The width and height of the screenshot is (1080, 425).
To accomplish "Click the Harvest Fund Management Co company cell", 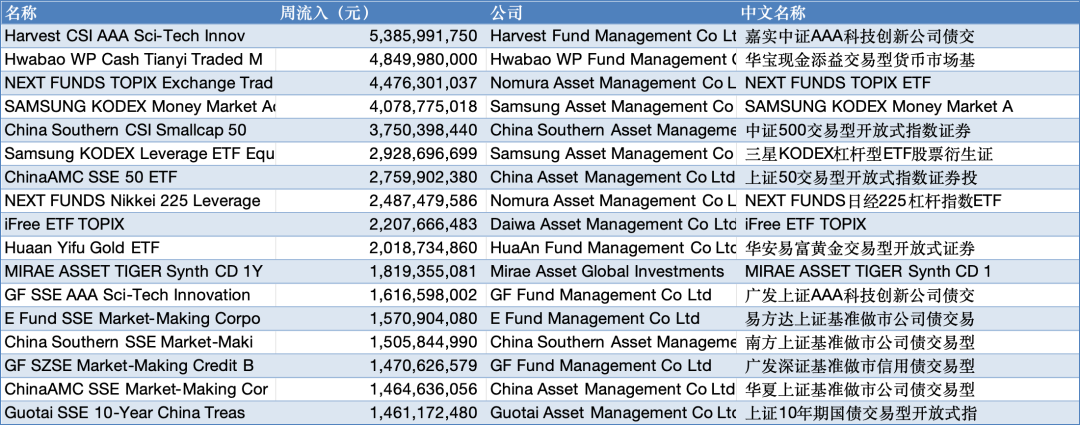I will pyautogui.click(x=611, y=36).
